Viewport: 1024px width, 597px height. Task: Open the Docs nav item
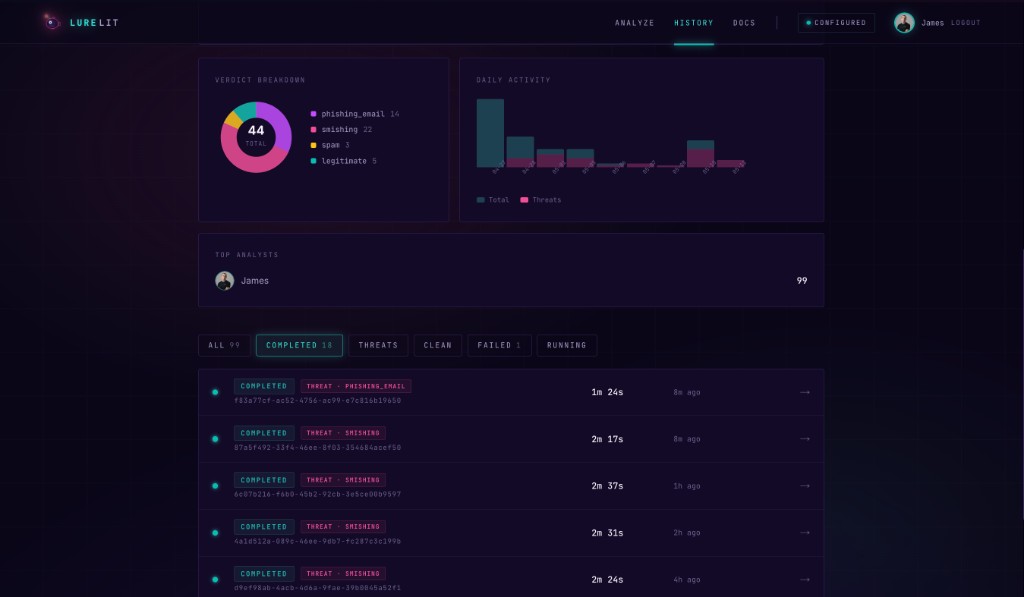click(x=744, y=23)
